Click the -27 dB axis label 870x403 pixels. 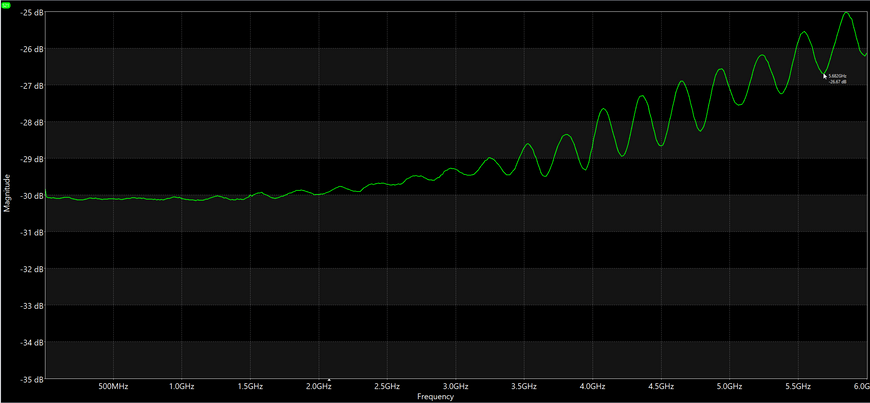pos(32,85)
